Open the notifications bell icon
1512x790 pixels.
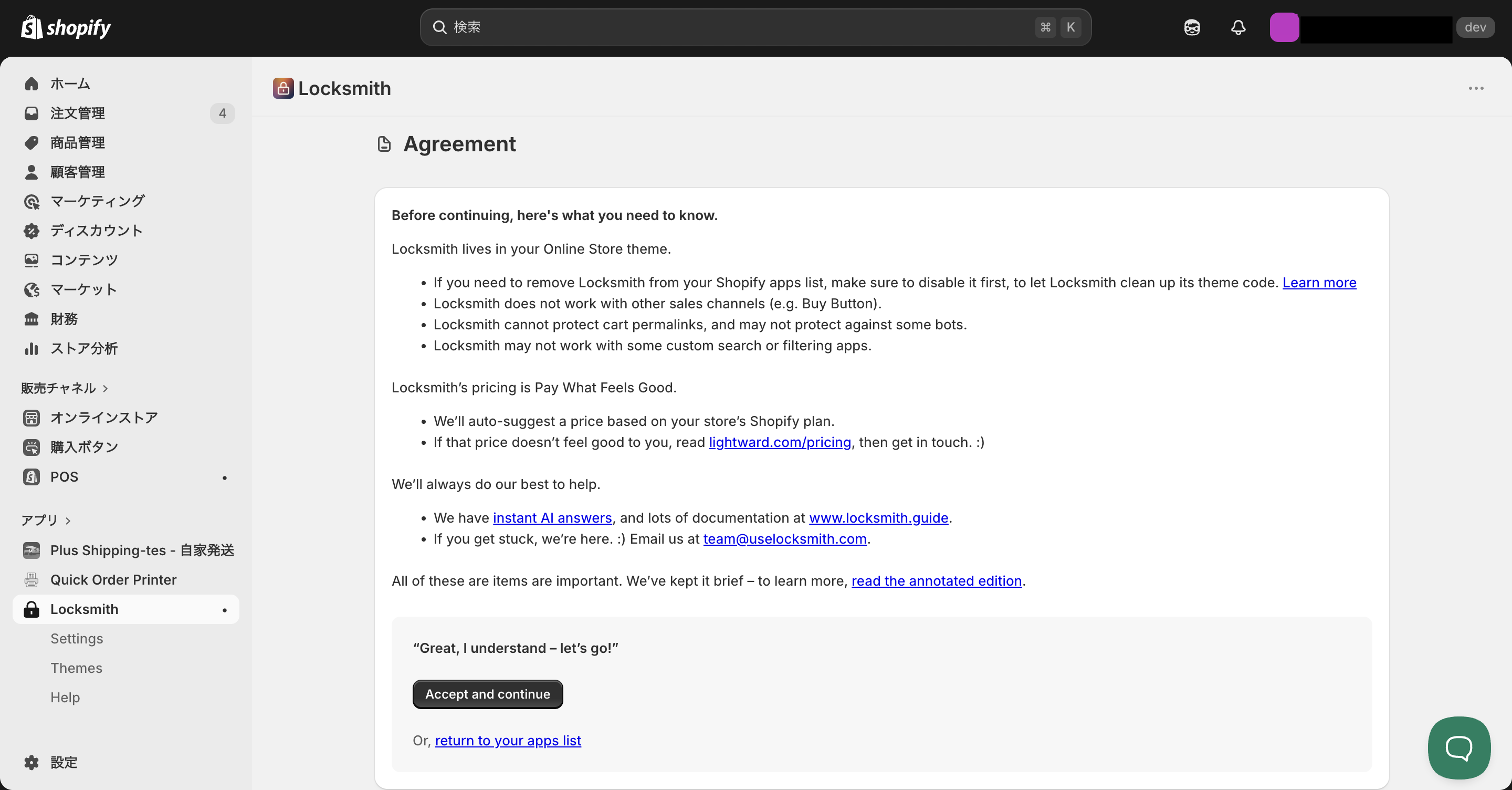(1238, 28)
